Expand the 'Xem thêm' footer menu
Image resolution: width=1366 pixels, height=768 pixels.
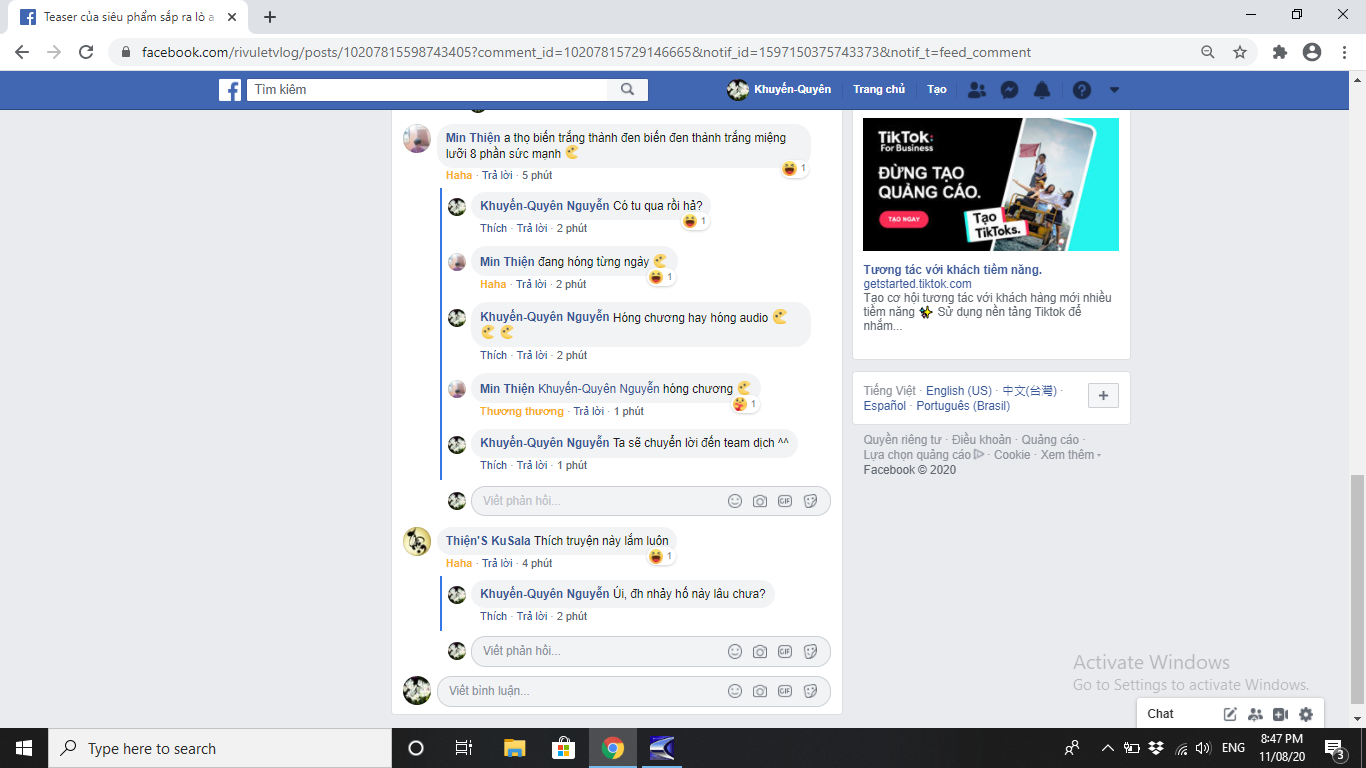point(1069,455)
